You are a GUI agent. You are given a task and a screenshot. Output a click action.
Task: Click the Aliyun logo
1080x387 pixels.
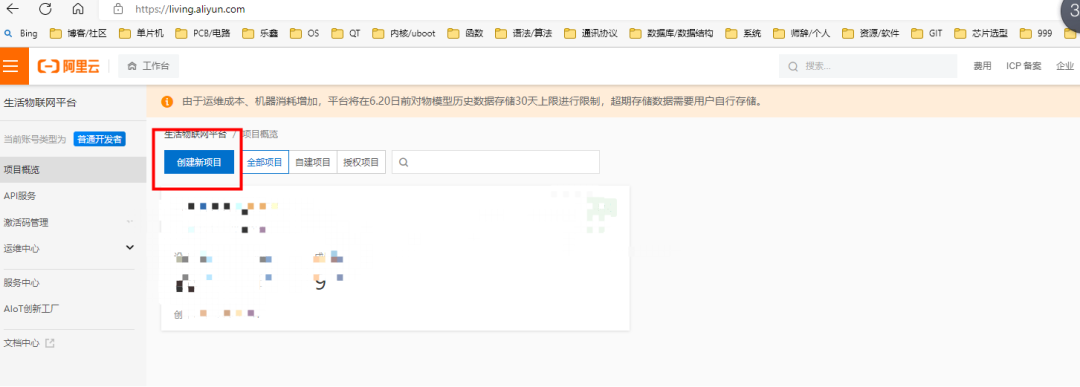tap(68, 66)
